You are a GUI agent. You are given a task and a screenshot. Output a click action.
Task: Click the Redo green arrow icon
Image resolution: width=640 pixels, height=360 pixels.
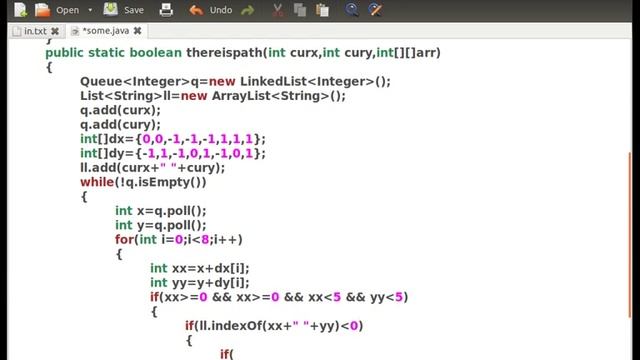[247, 10]
